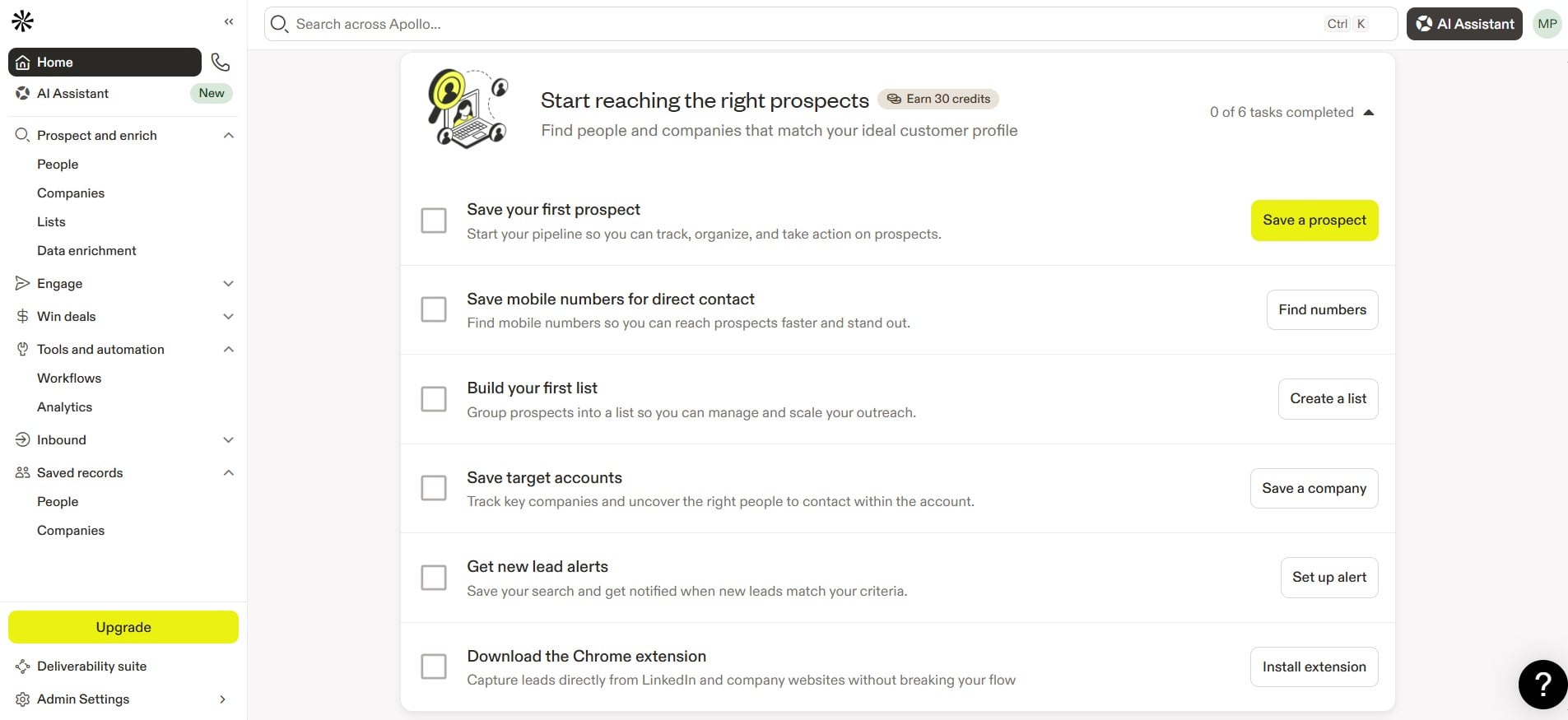
Task: Open Workflows in sidebar
Action: click(x=69, y=379)
